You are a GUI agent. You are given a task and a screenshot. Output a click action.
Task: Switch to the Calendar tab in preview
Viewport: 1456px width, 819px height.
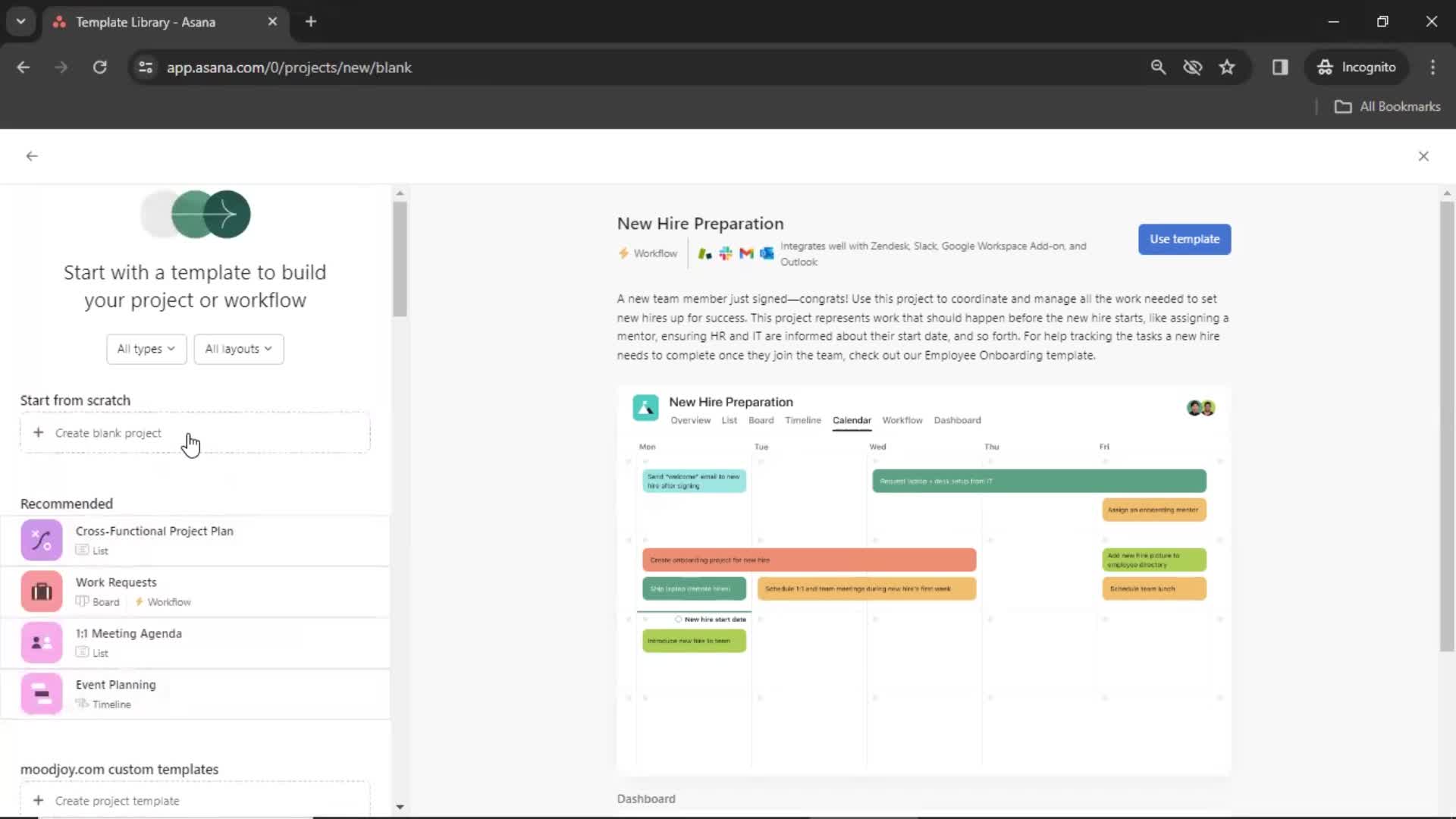pos(851,420)
